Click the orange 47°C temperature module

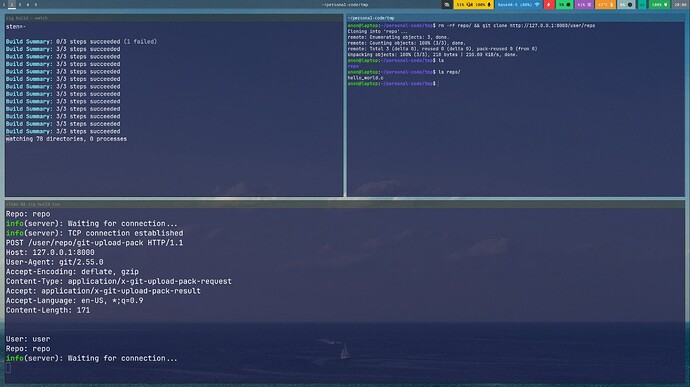(605, 4)
